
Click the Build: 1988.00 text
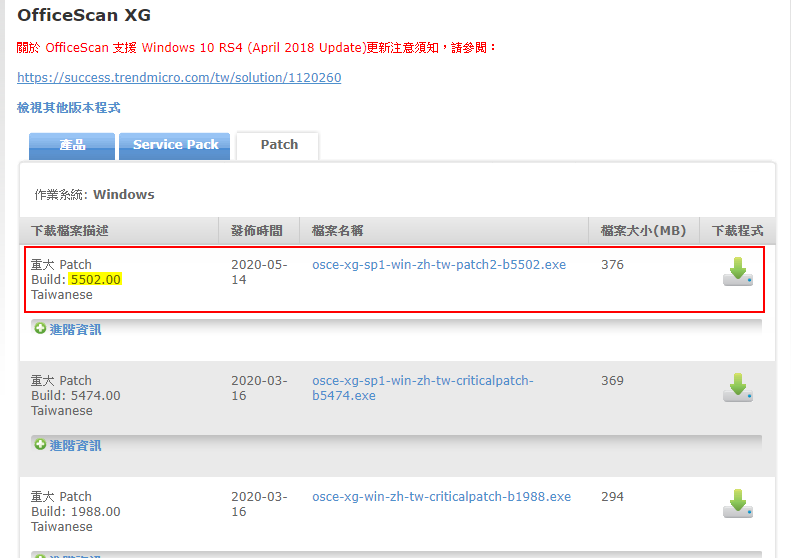[76, 512]
